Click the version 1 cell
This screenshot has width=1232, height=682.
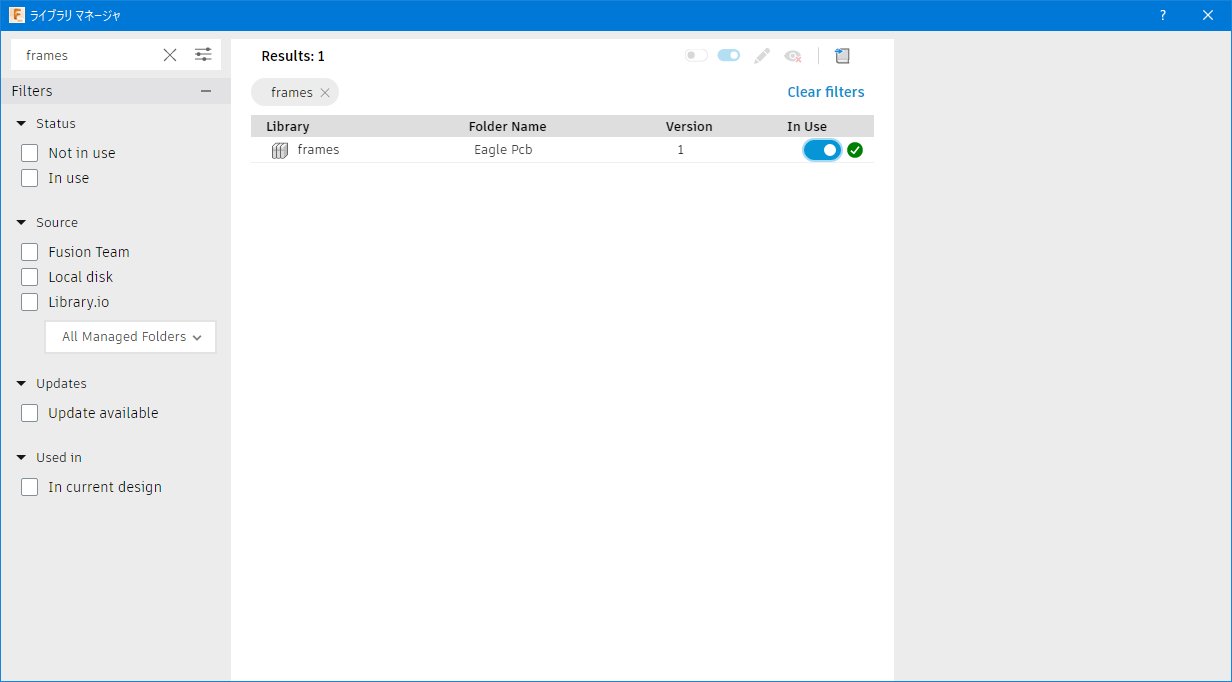pos(681,150)
